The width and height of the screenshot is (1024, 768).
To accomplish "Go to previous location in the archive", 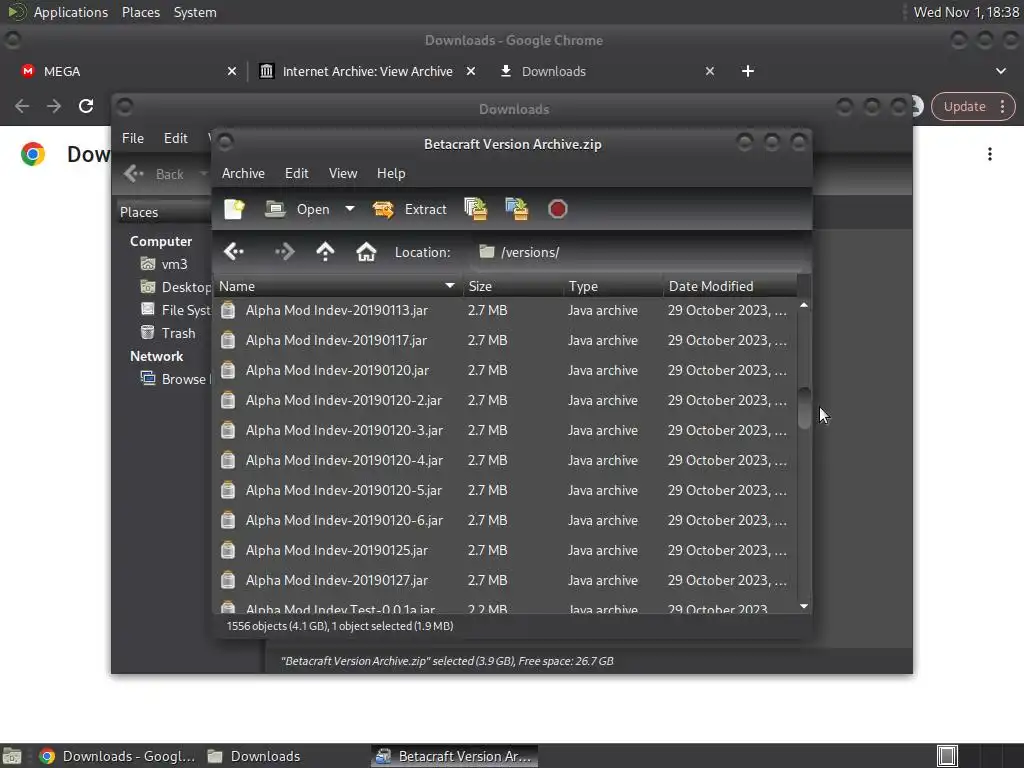I will tap(234, 252).
